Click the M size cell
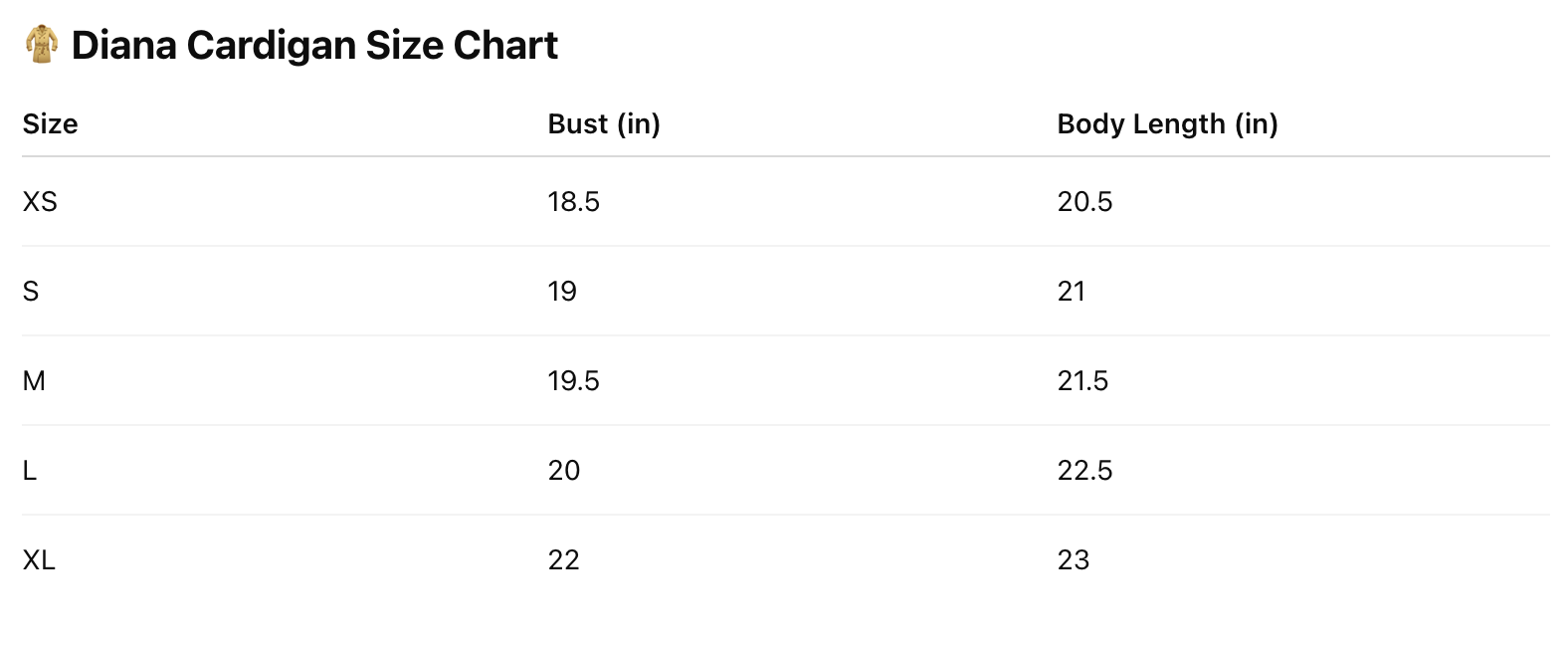Image resolution: width=1568 pixels, height=649 pixels. coord(34,381)
